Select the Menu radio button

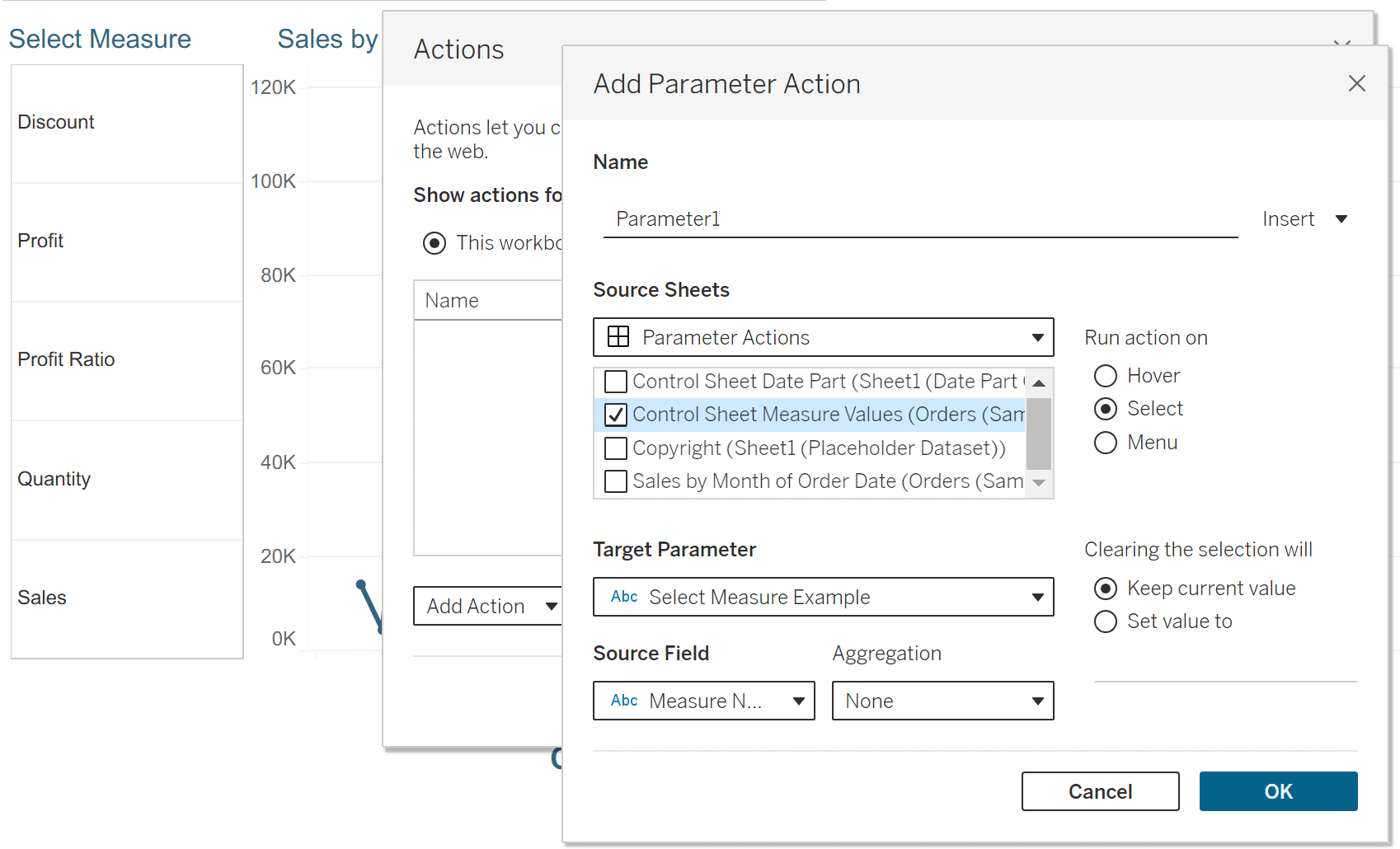tap(1106, 443)
